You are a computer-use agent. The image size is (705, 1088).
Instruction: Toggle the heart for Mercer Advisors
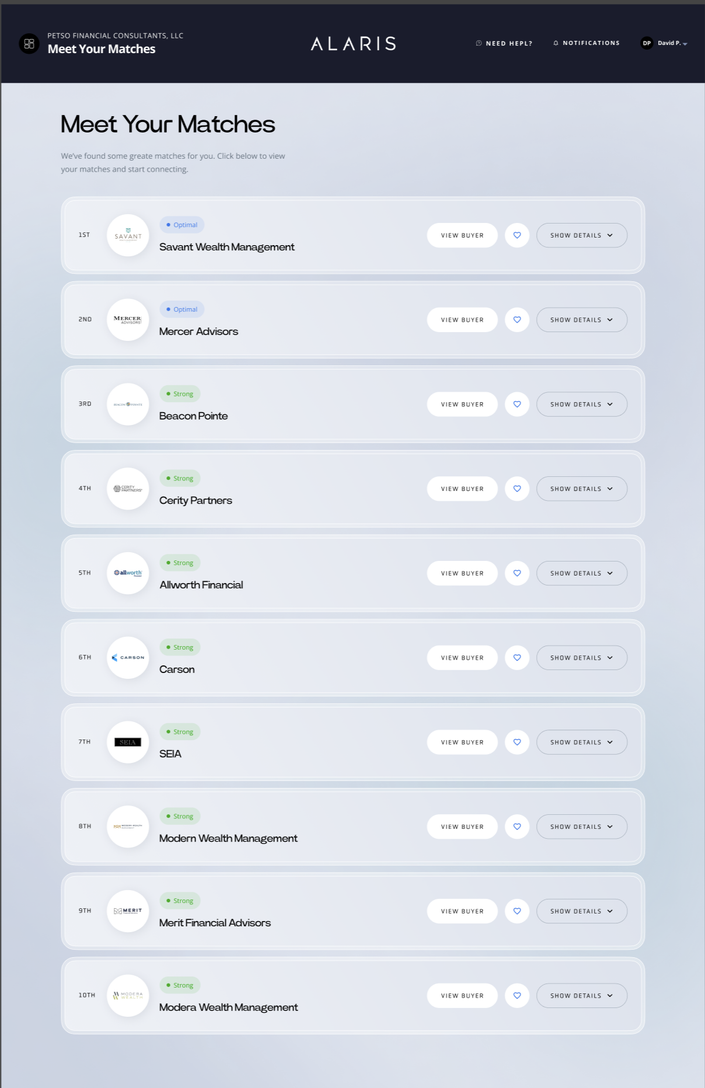[x=517, y=320]
